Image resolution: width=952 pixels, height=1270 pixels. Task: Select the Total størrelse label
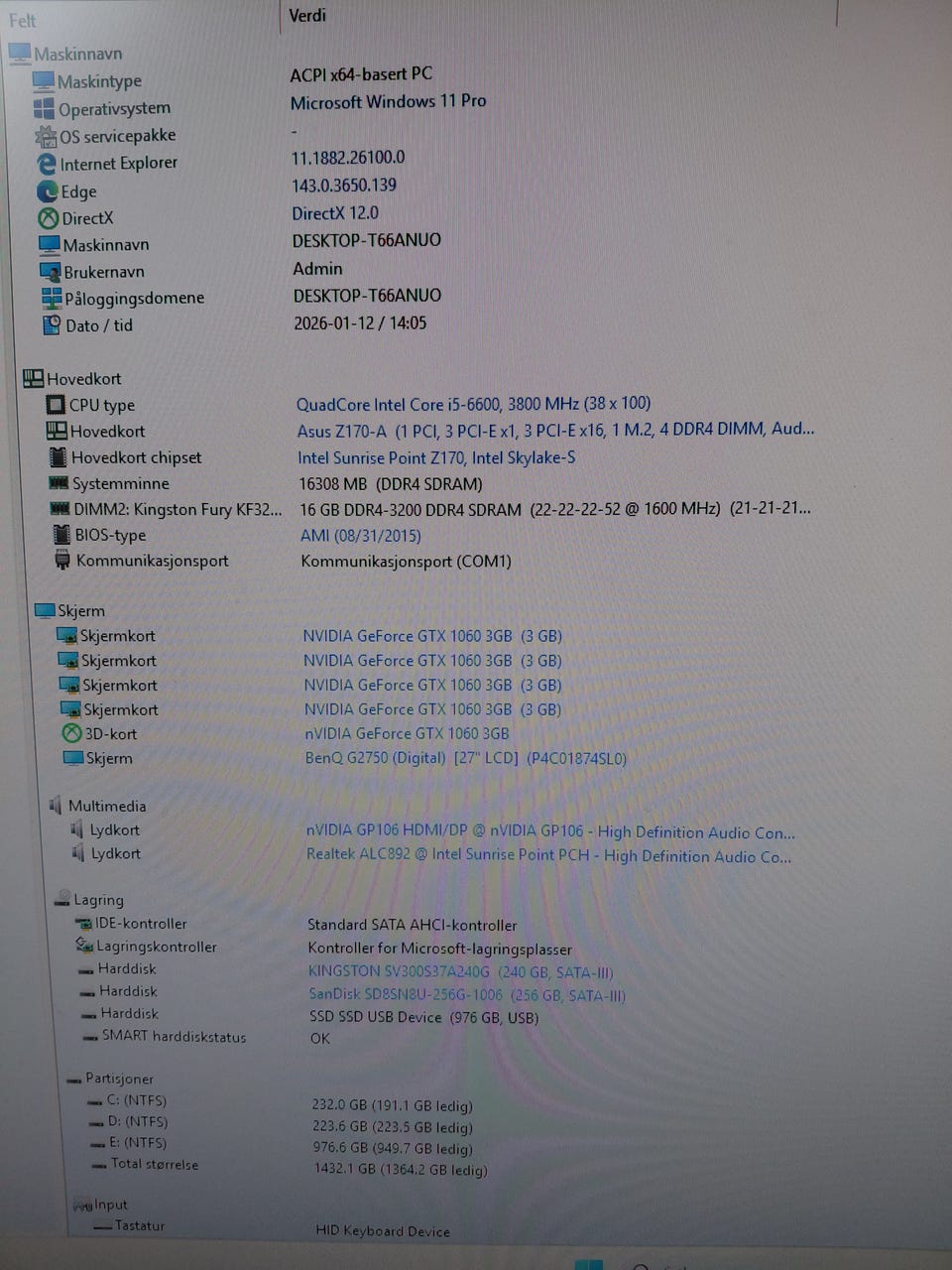tap(155, 1165)
